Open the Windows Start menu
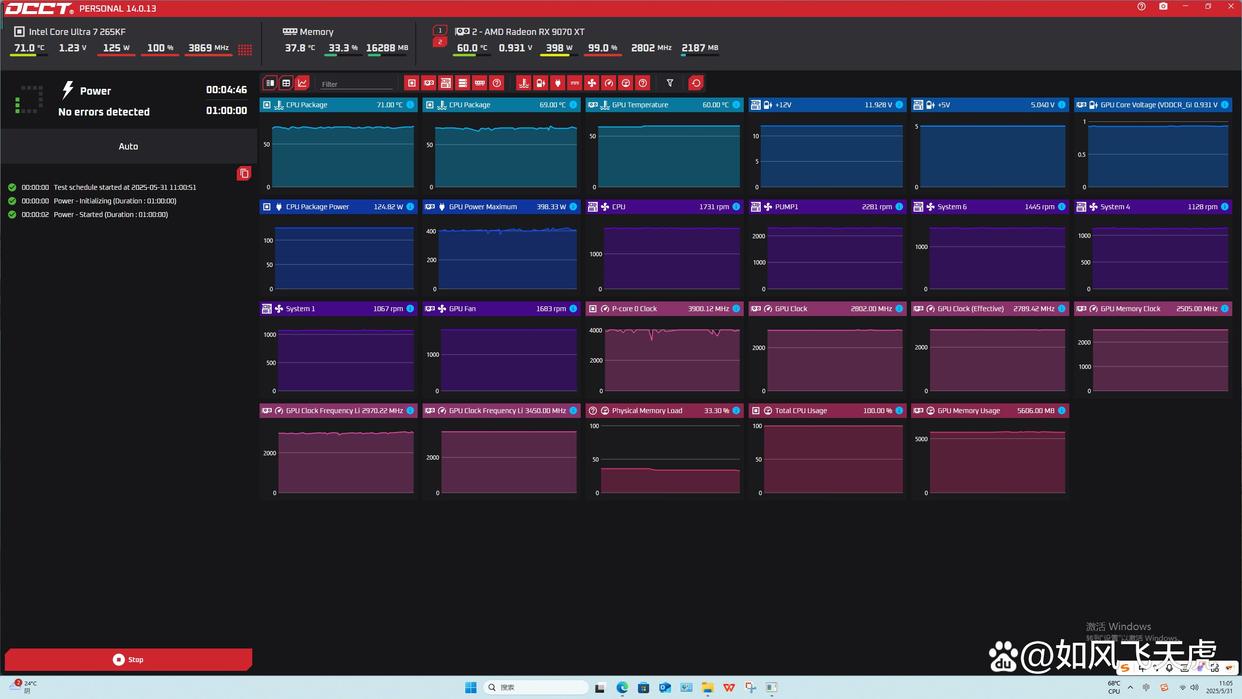This screenshot has width=1242, height=699. pos(470,687)
